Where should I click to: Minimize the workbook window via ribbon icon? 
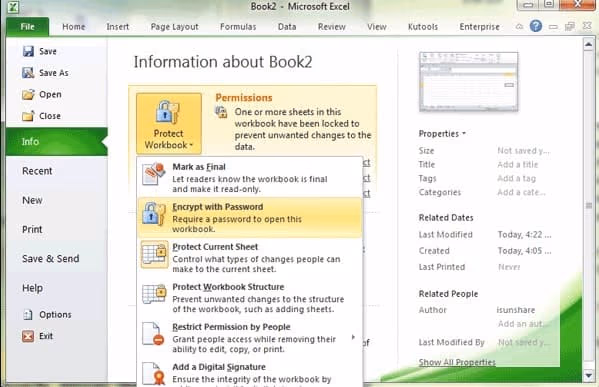553,27
